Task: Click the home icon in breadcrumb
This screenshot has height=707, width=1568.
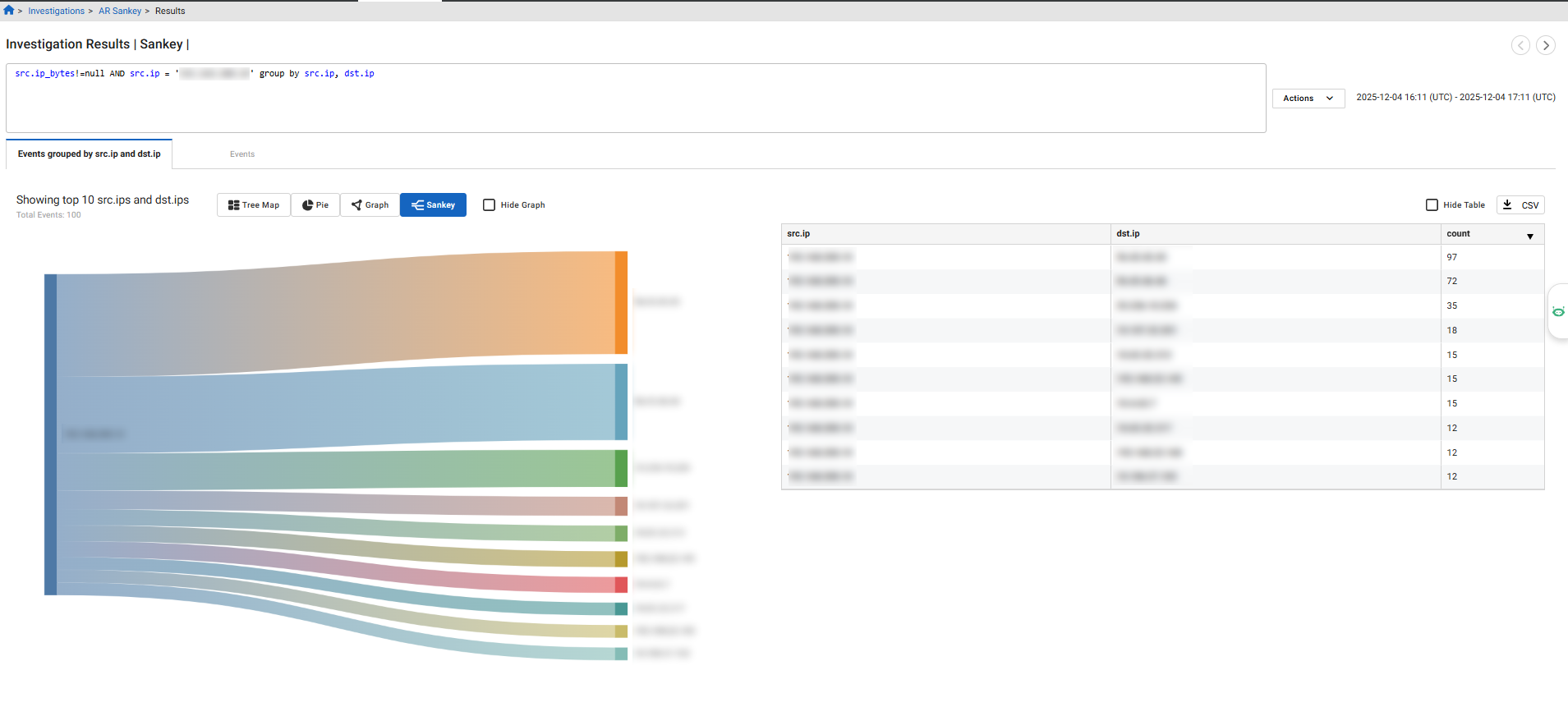Action: pyautogui.click(x=9, y=11)
